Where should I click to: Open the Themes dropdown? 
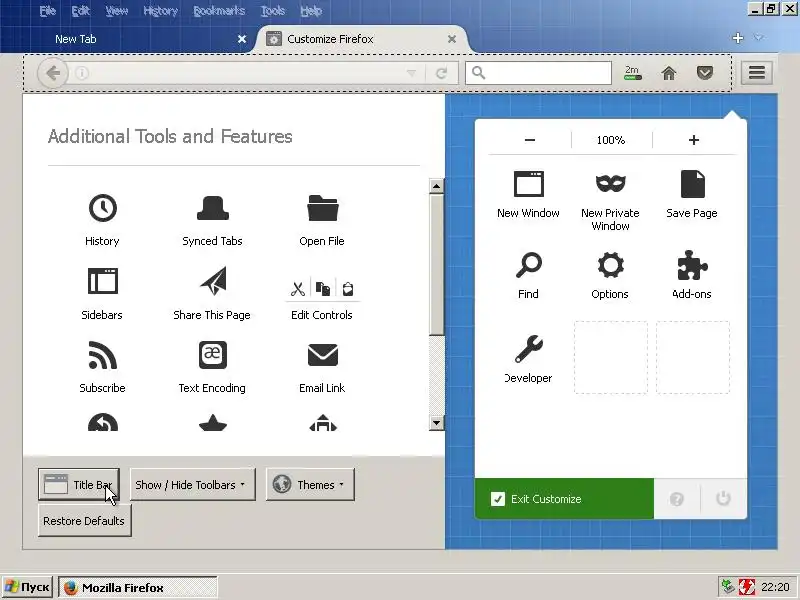pyautogui.click(x=310, y=484)
